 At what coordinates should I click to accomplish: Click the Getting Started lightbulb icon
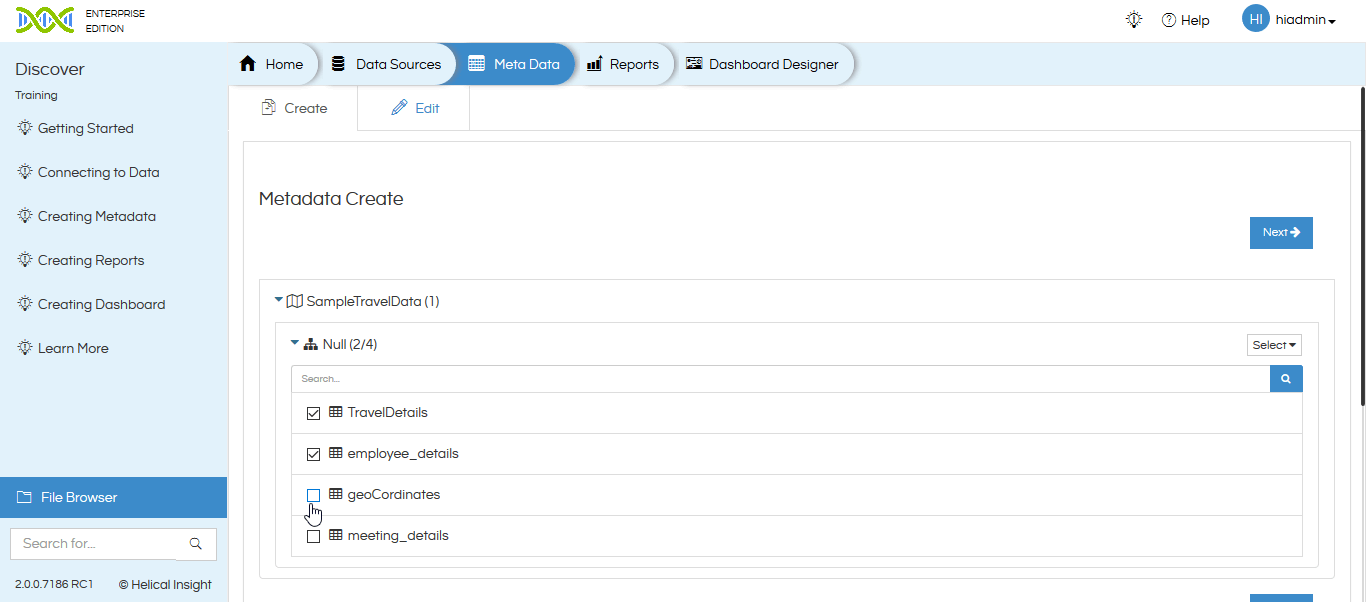point(25,128)
